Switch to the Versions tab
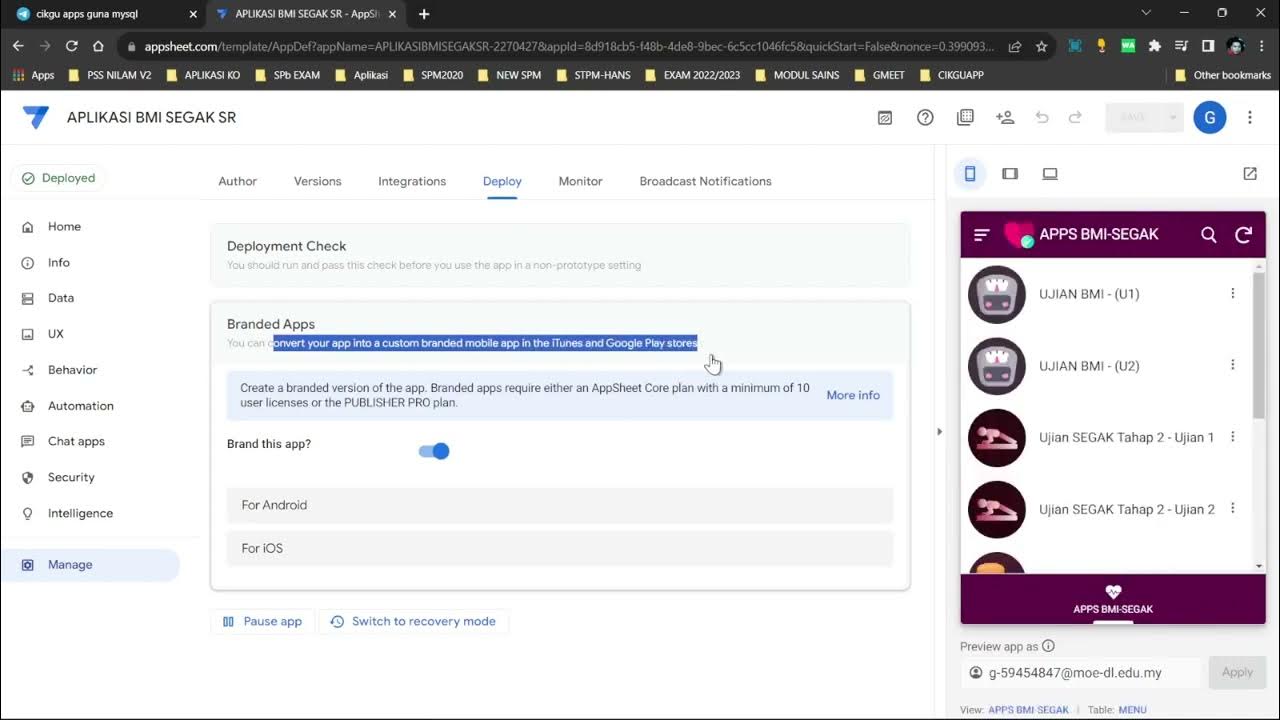1280x720 pixels. click(x=318, y=181)
